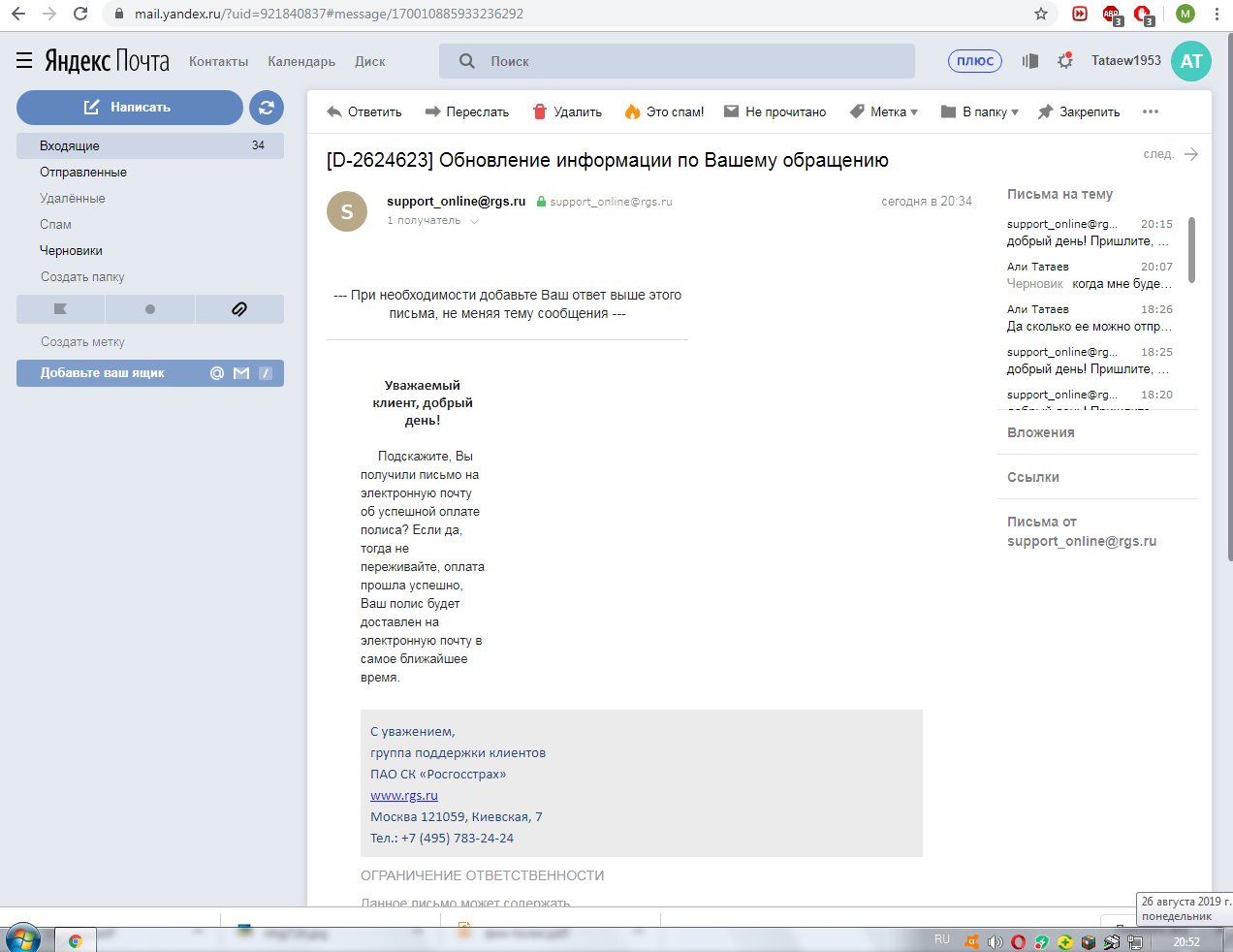The image size is (1233, 952).
Task: Open the В папку dropdown
Action: (980, 111)
